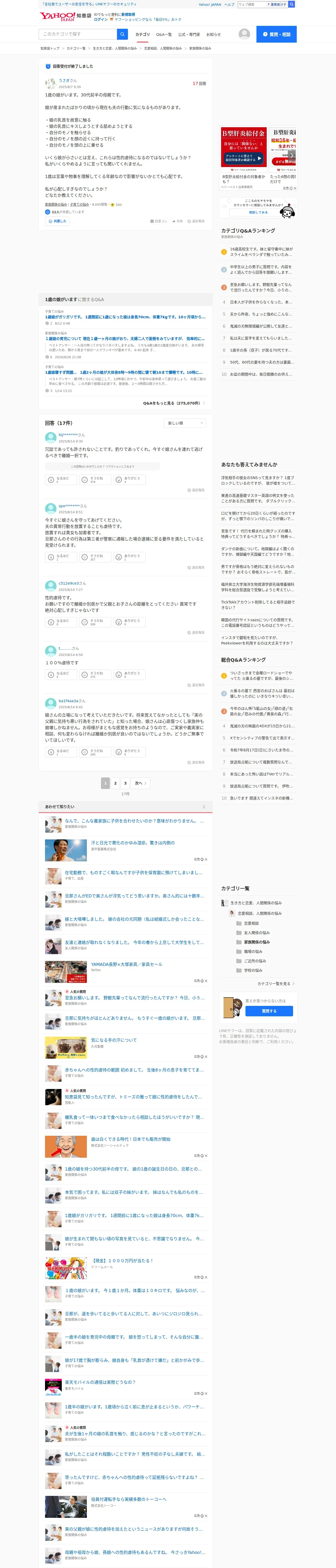Viewport: 336px width, 1568px height.
Task: Open 学校の悩み folder in category list
Action: click(x=249, y=970)
